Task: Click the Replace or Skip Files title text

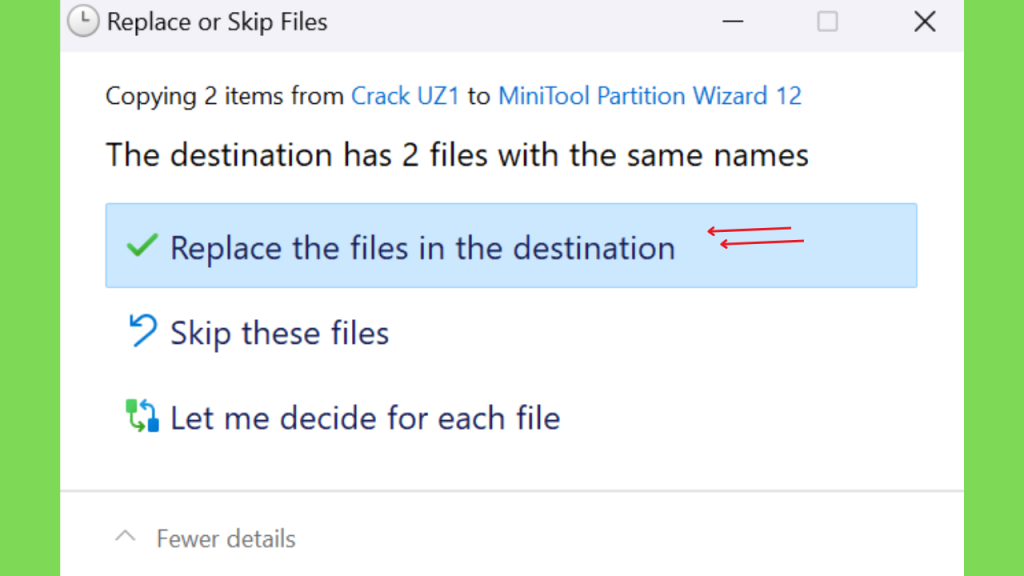Action: pyautogui.click(x=217, y=22)
